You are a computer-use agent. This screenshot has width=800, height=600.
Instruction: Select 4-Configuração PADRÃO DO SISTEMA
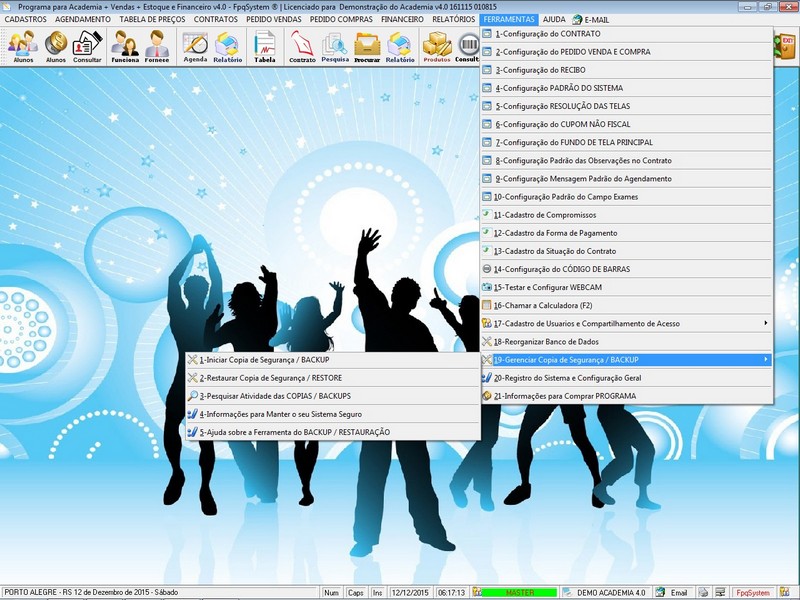pyautogui.click(x=627, y=88)
